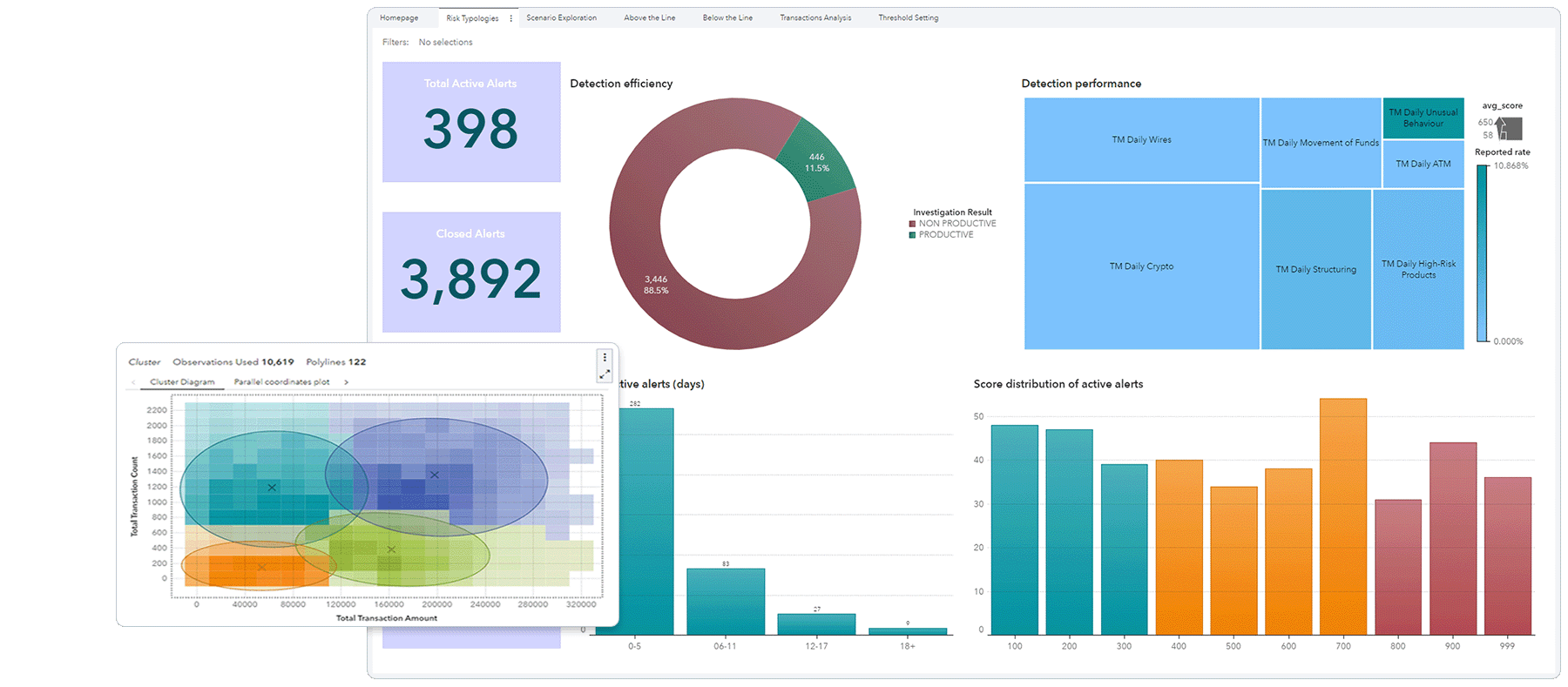Select the score 700 orange bar
This screenshot has width=1568, height=687.
coord(1343,516)
